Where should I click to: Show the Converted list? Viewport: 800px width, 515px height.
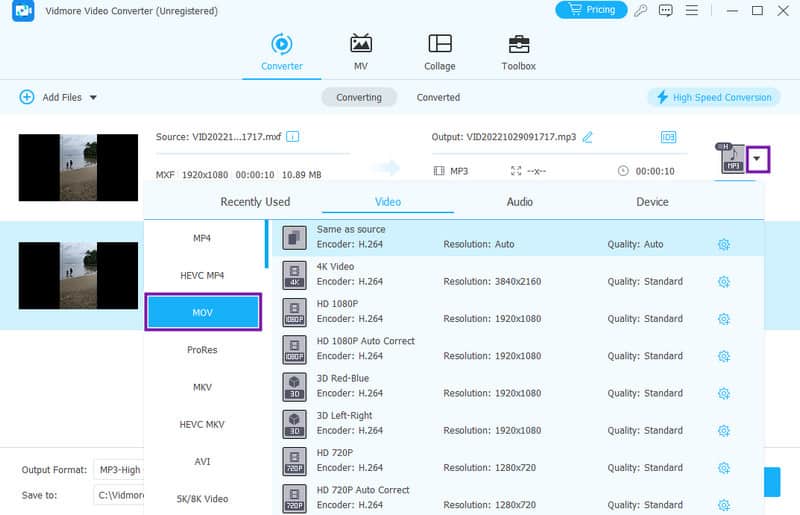pos(438,97)
